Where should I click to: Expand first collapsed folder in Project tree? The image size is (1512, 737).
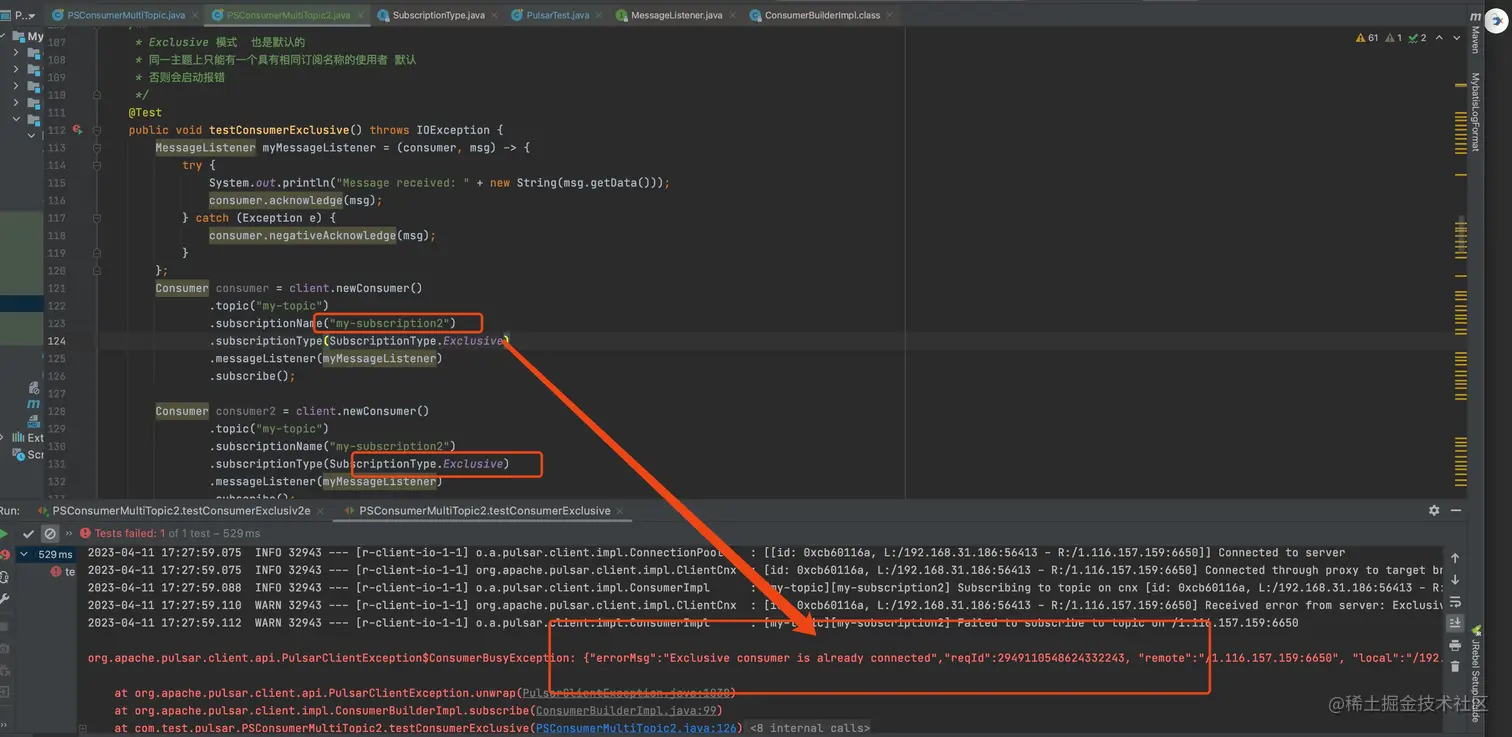point(16,54)
